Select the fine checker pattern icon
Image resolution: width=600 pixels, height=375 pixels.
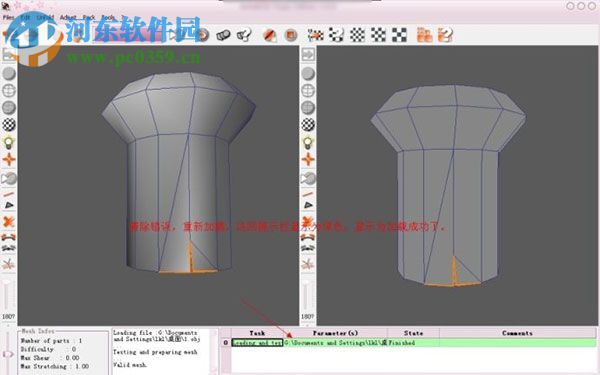tap(357, 35)
